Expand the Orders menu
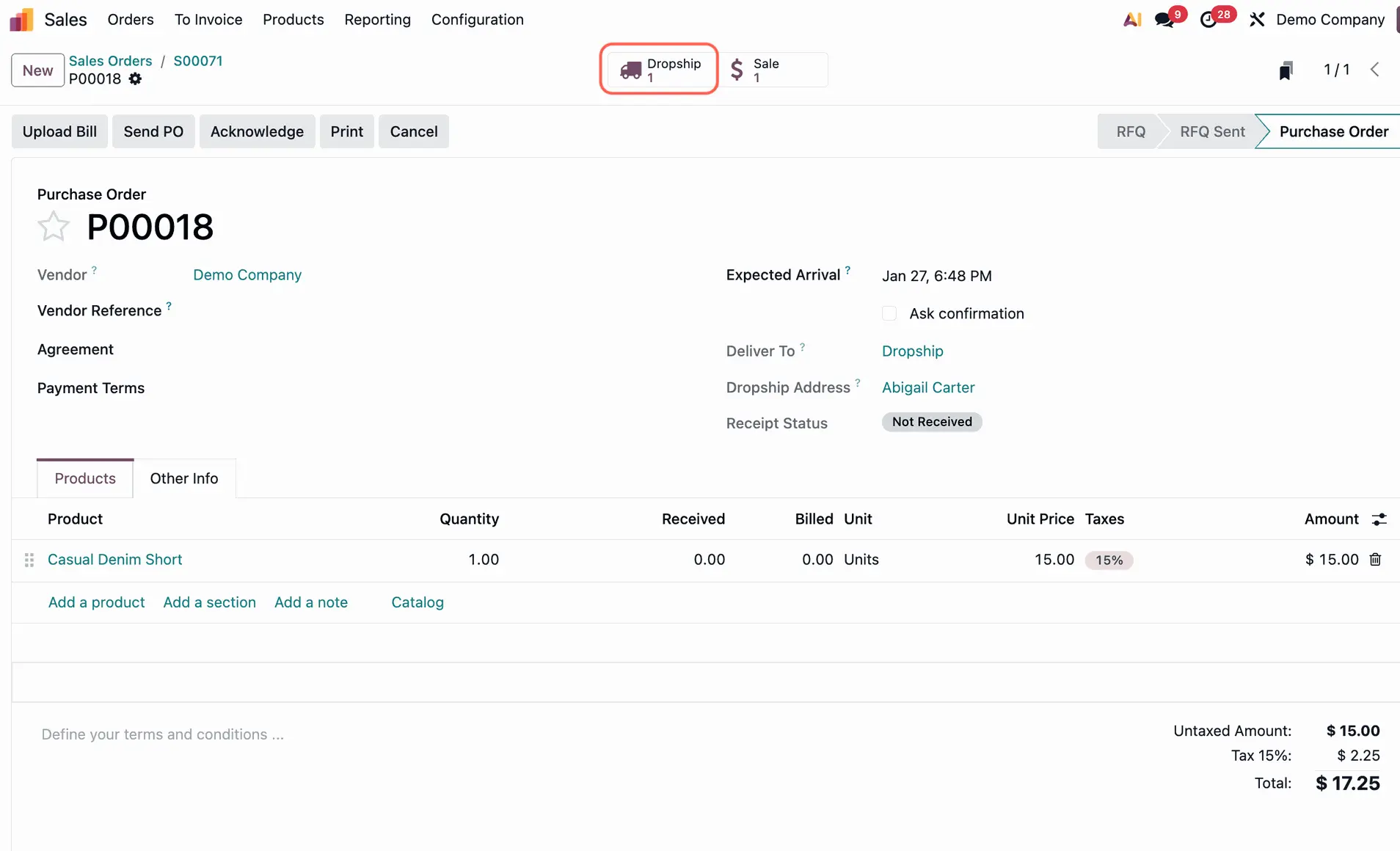 [131, 20]
